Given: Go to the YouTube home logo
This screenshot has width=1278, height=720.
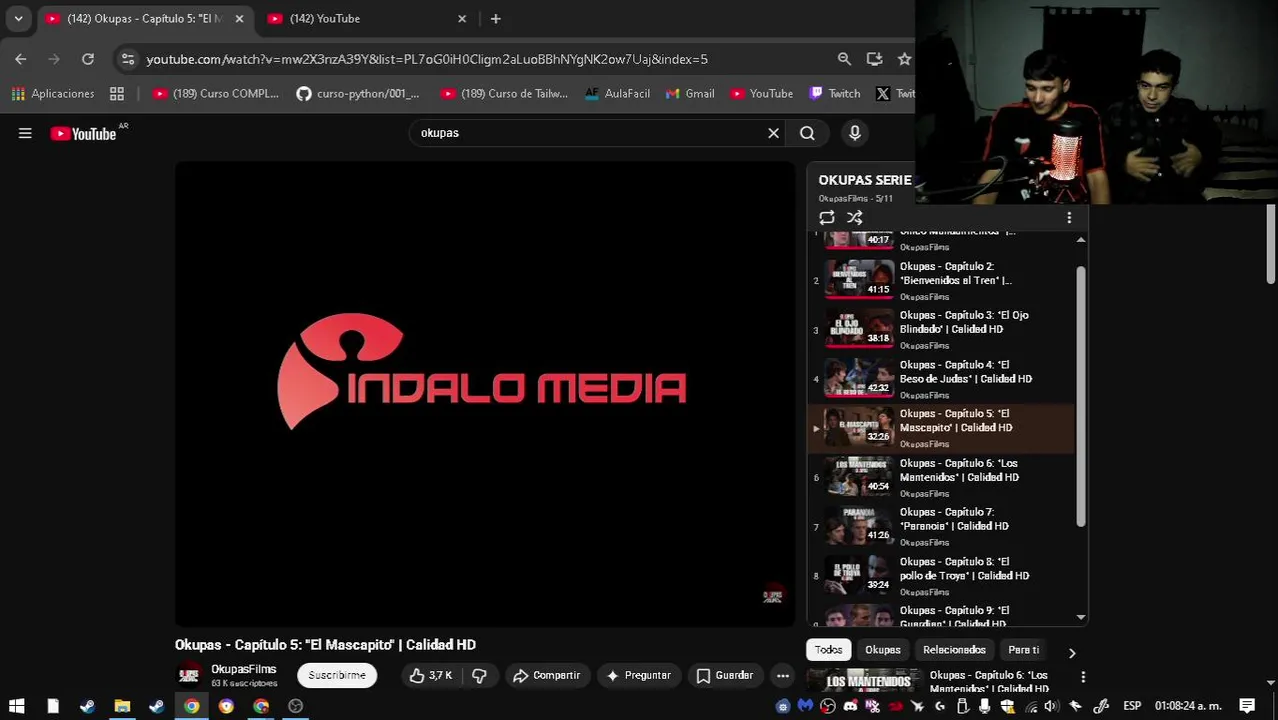Looking at the screenshot, I should [83, 134].
